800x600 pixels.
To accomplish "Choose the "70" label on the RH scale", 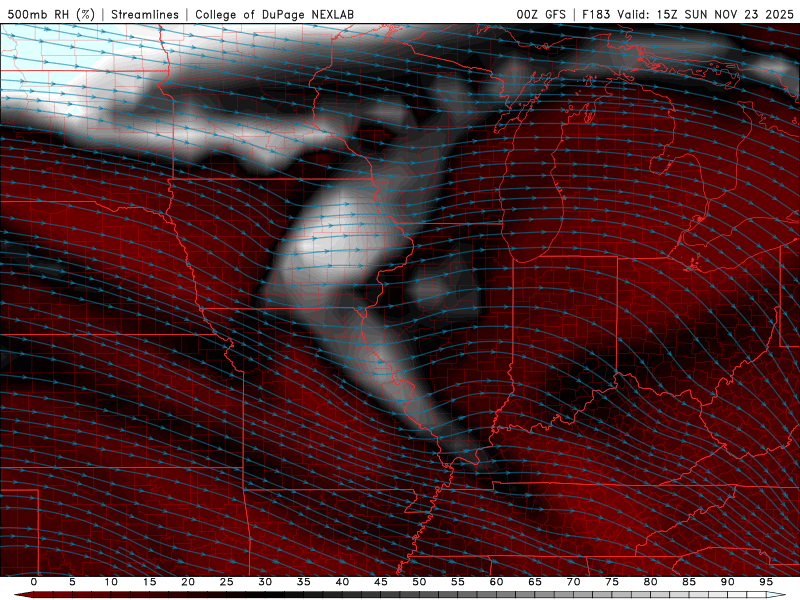I will (x=573, y=582).
